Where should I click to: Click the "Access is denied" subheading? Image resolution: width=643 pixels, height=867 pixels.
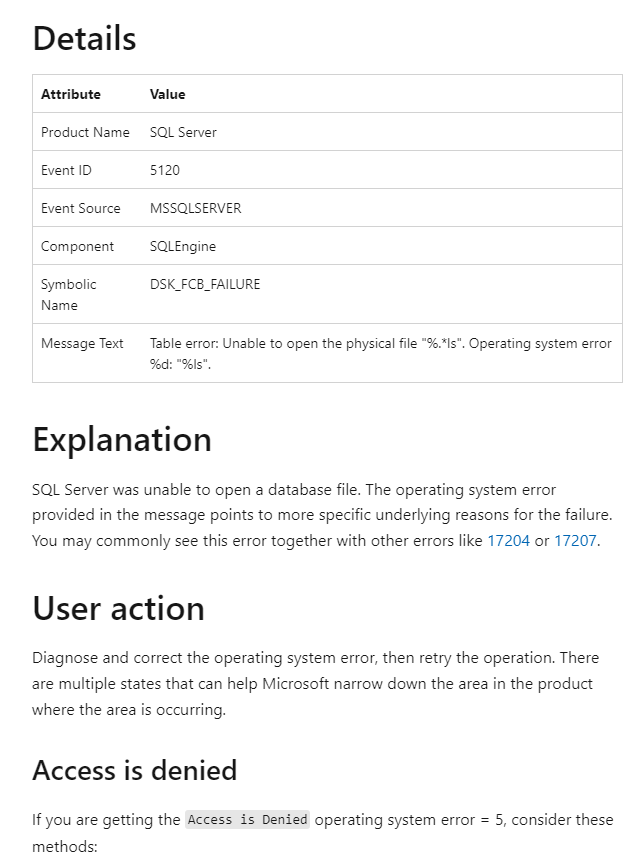point(134,770)
